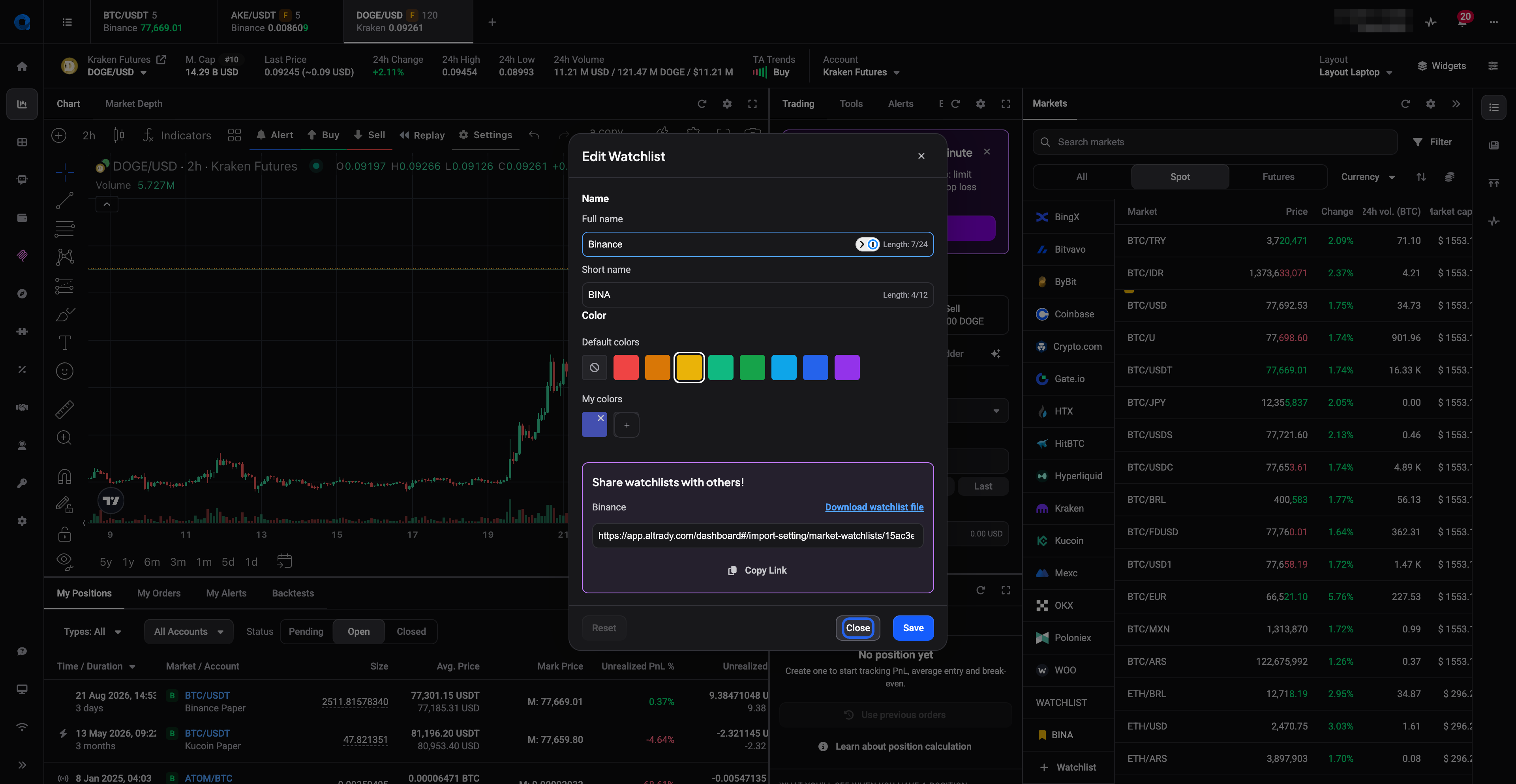The width and height of the screenshot is (1516, 784).
Task: Click the brush drawing tool
Action: pos(65,314)
